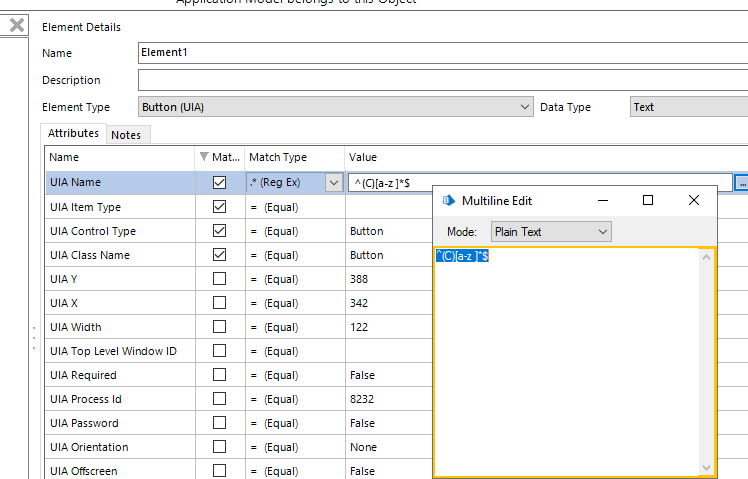Maximize the Multiline Edit dialog
The image size is (748, 479).
(x=647, y=201)
